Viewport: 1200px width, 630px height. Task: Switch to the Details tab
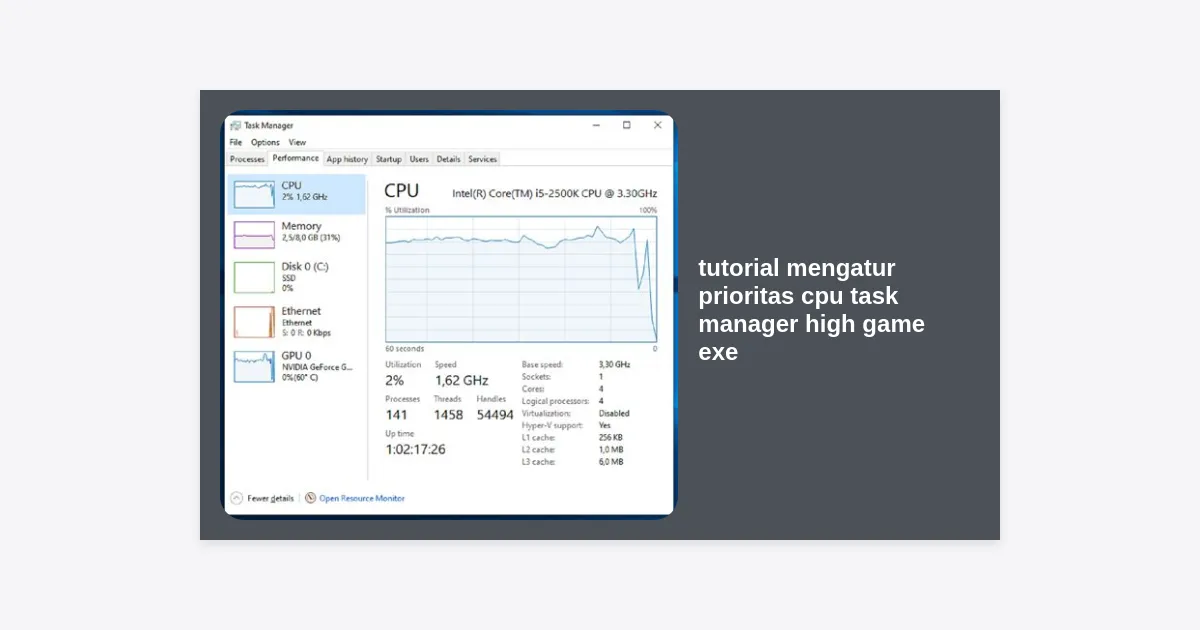[x=448, y=159]
